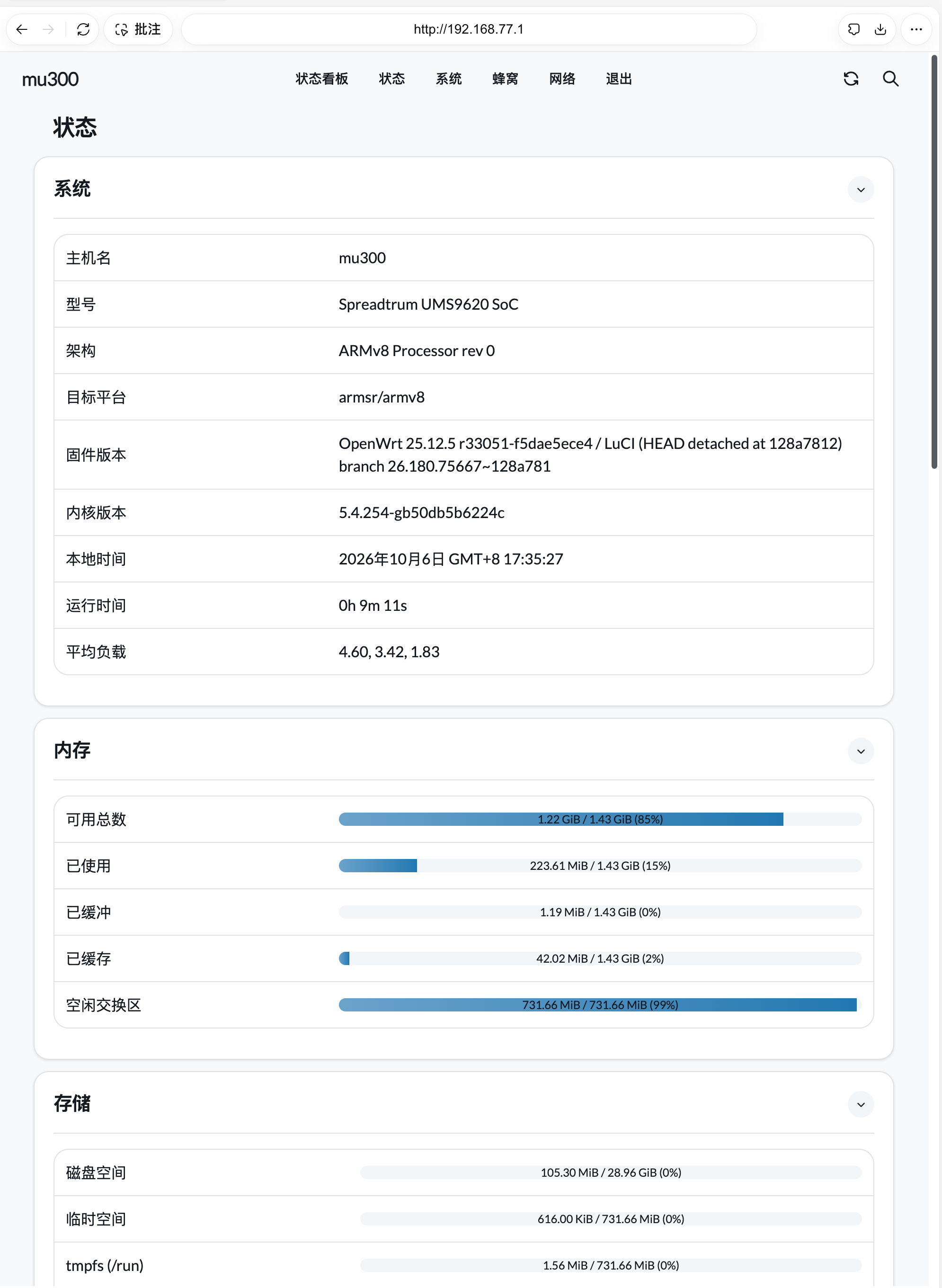Image resolution: width=942 pixels, height=1288 pixels.
Task: Click the mu300 brand logo link
Action: coord(50,79)
